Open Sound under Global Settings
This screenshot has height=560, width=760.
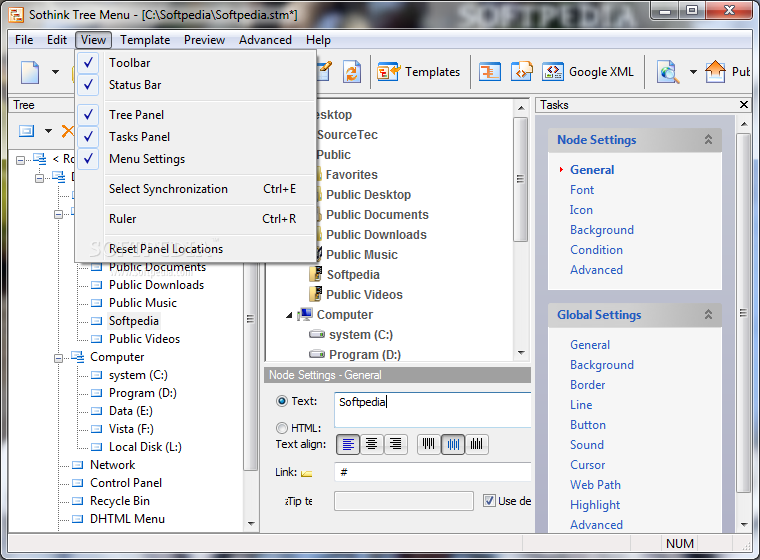[x=586, y=445]
